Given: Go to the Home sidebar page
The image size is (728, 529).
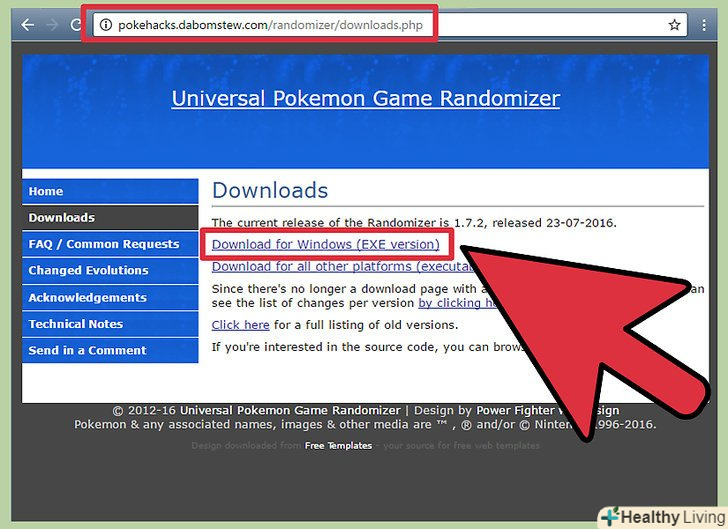Looking at the screenshot, I should click(x=110, y=191).
